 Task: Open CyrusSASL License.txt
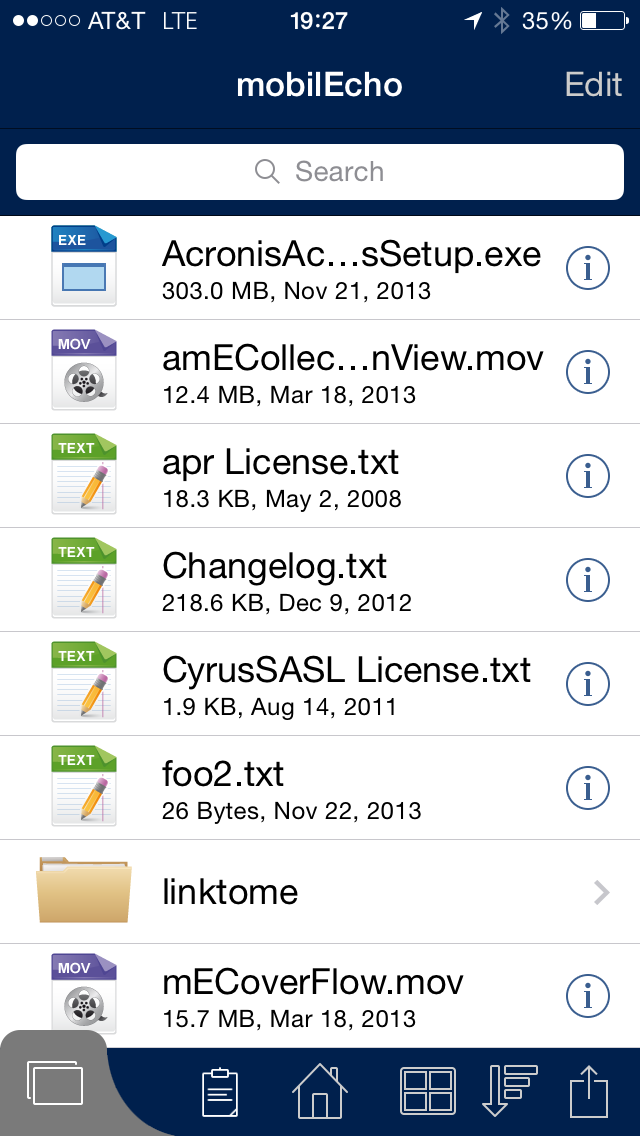[x=346, y=684]
